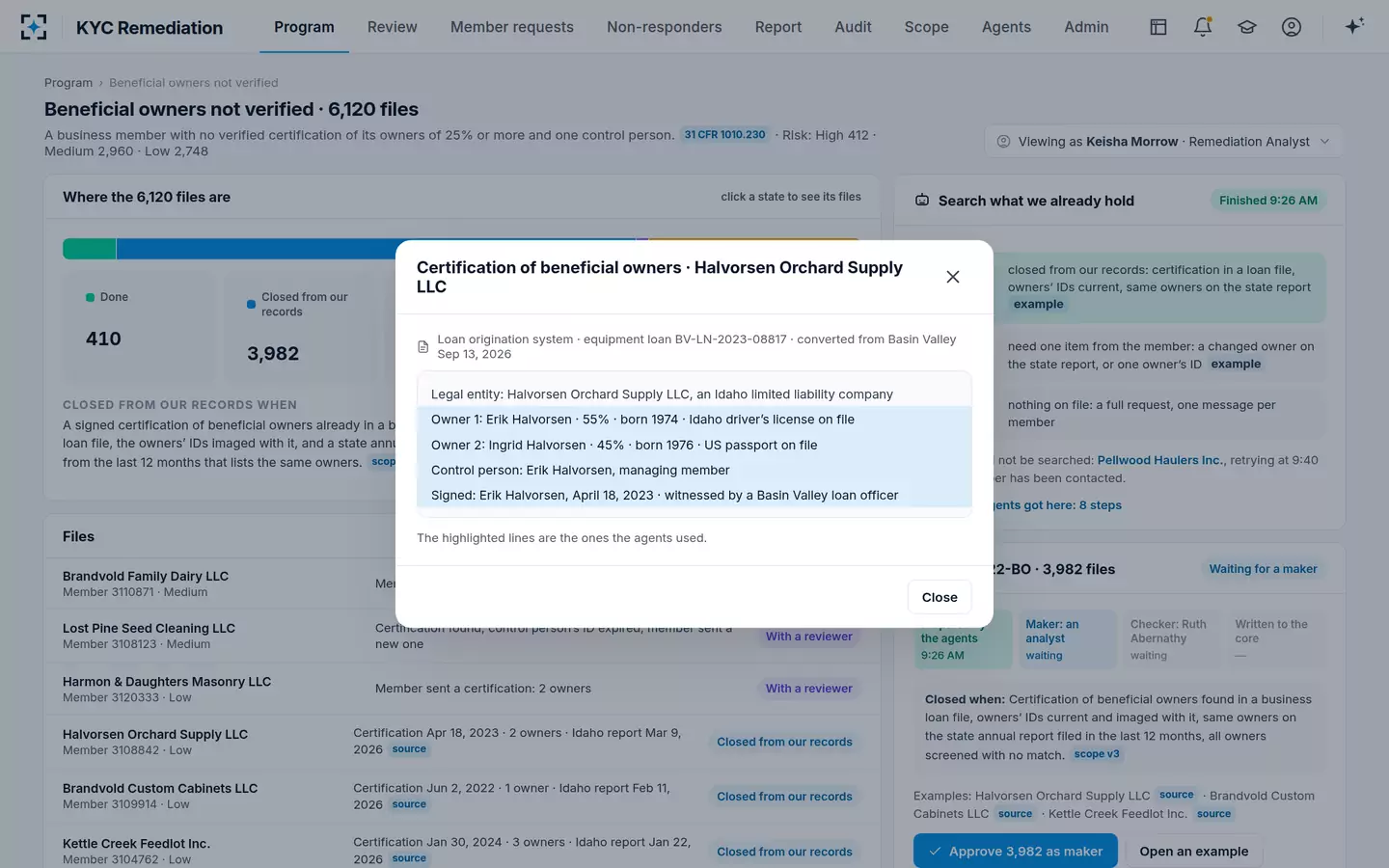Open source badge for Brandvold Custom Cabinets row
1389x868 pixels.
(x=409, y=804)
